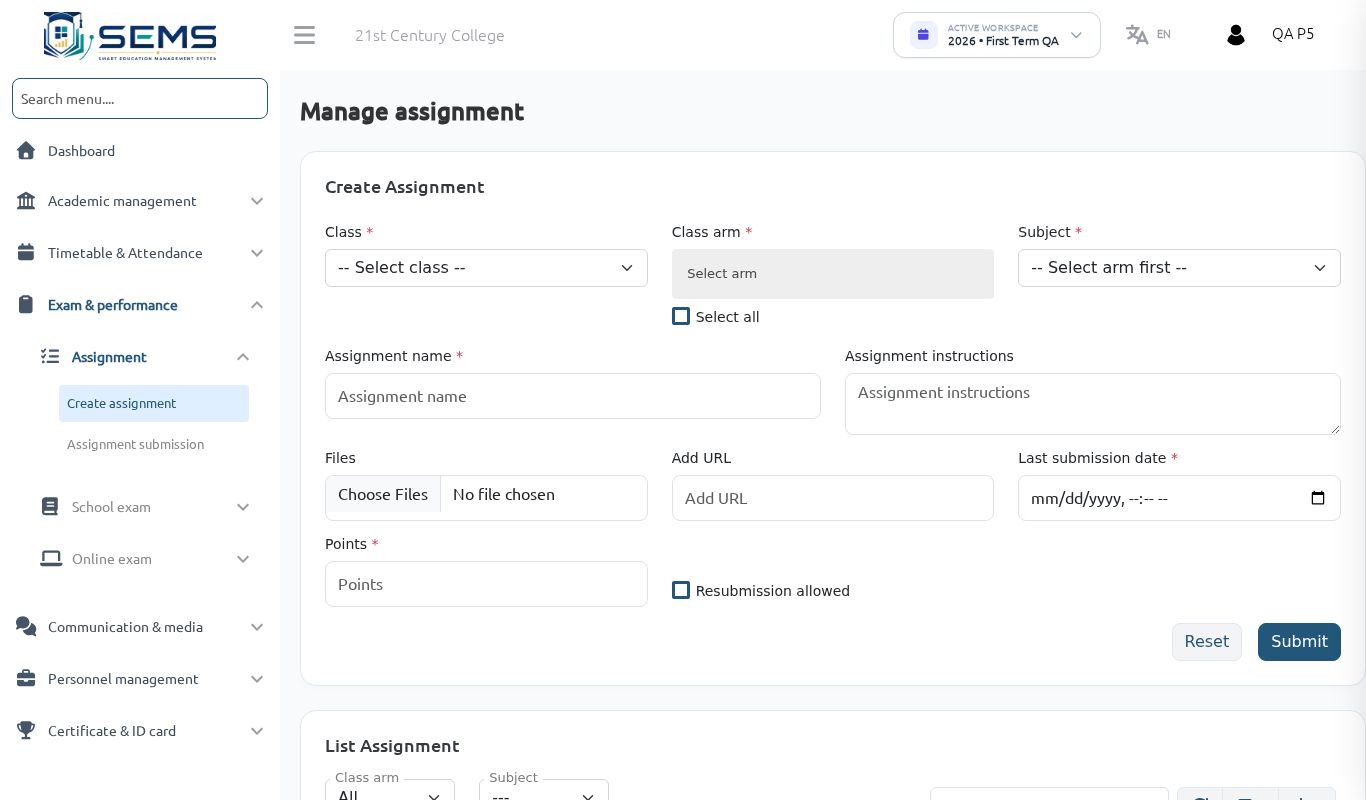The image size is (1366, 800).
Task: Click the Last submission date field
Action: [1179, 498]
